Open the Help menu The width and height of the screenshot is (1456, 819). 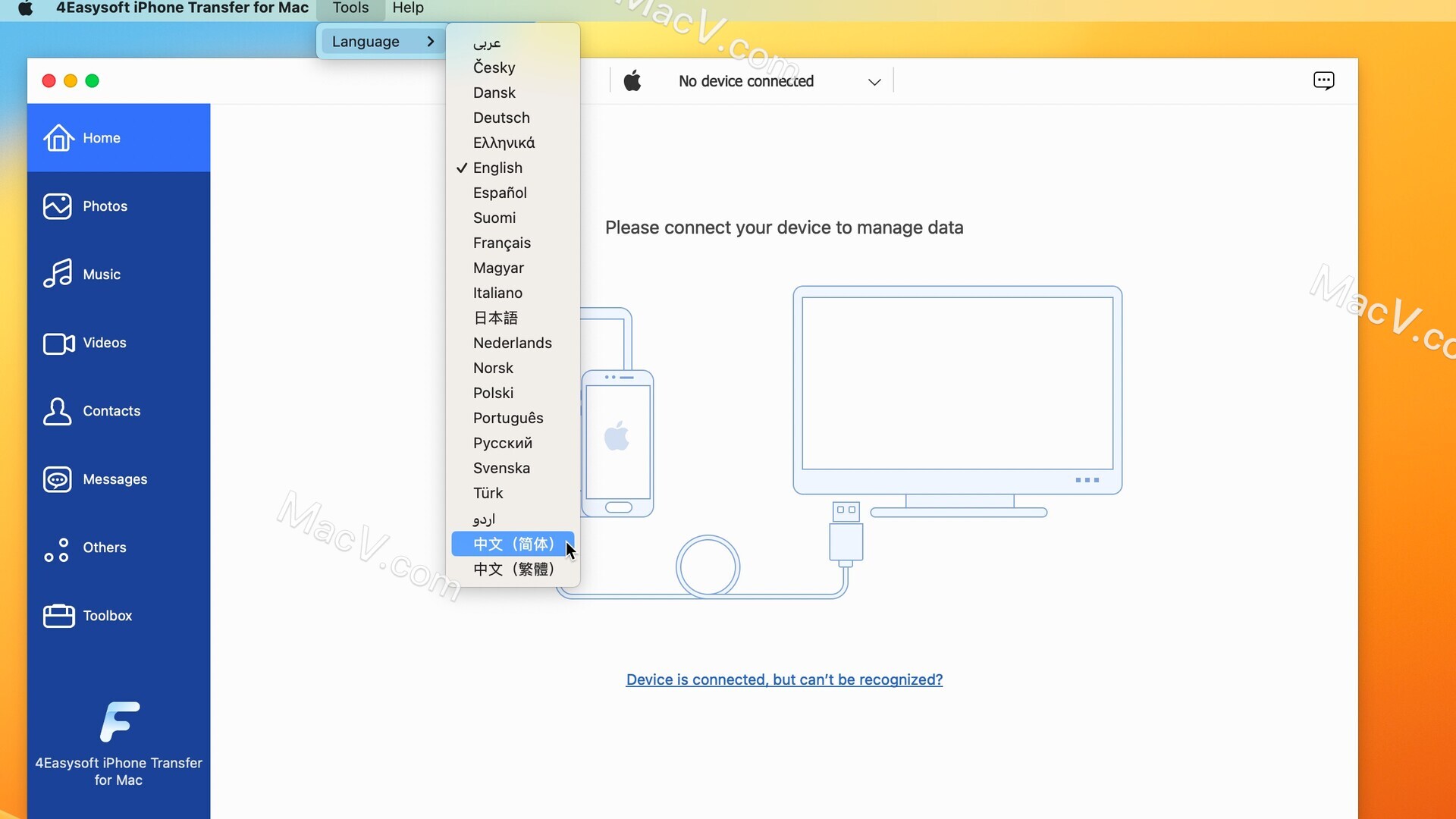coord(408,8)
